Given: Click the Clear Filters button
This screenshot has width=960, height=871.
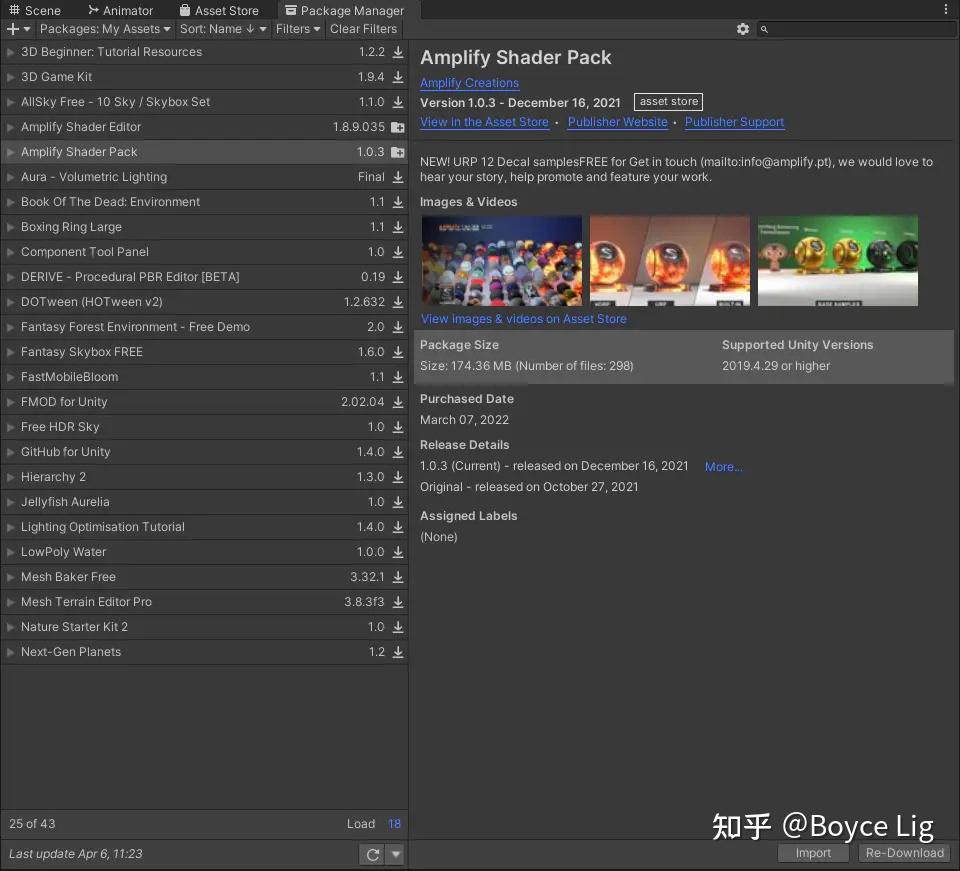Looking at the screenshot, I should tap(363, 29).
